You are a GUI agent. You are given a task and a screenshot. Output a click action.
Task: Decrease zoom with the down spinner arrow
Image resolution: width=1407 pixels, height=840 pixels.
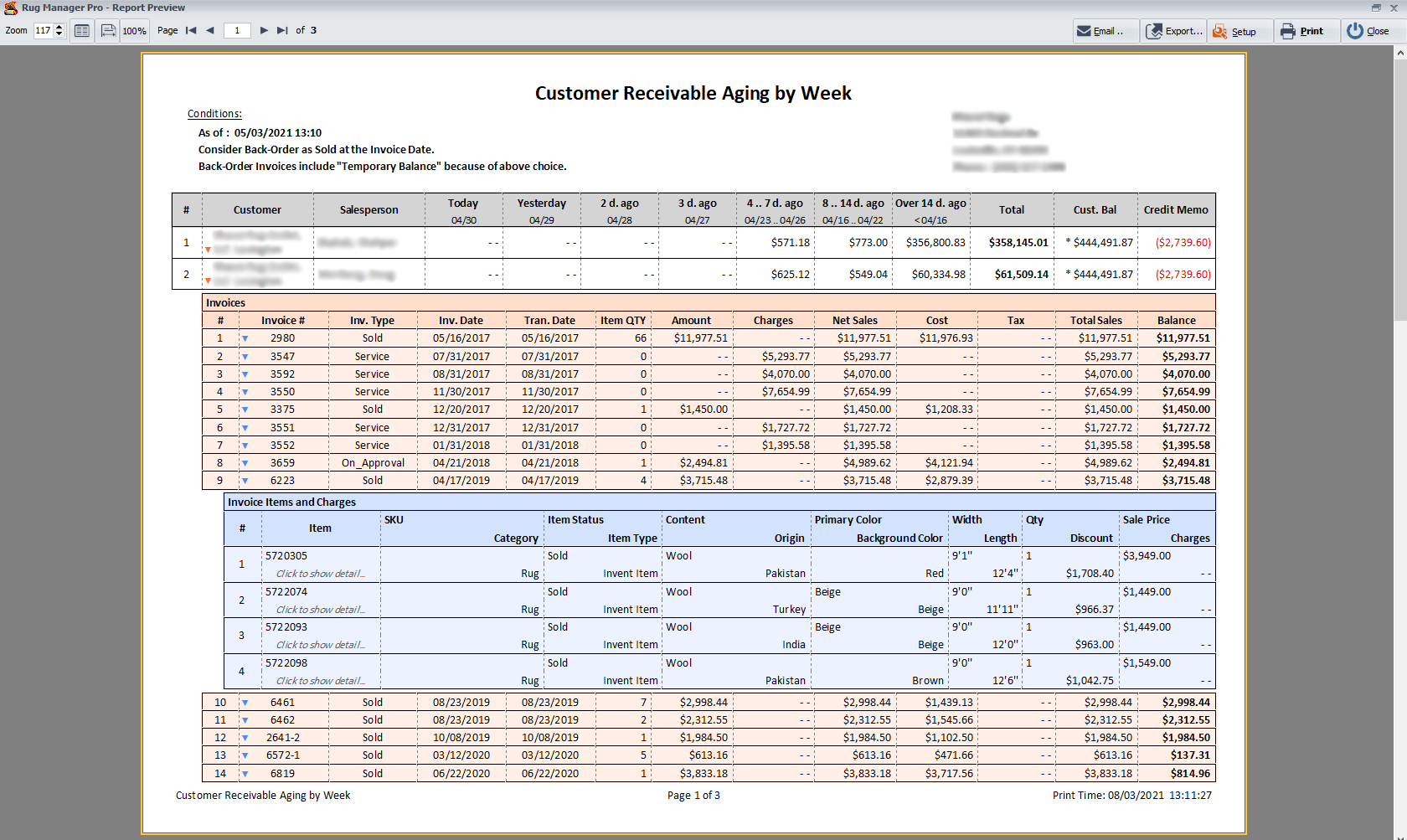[59, 35]
